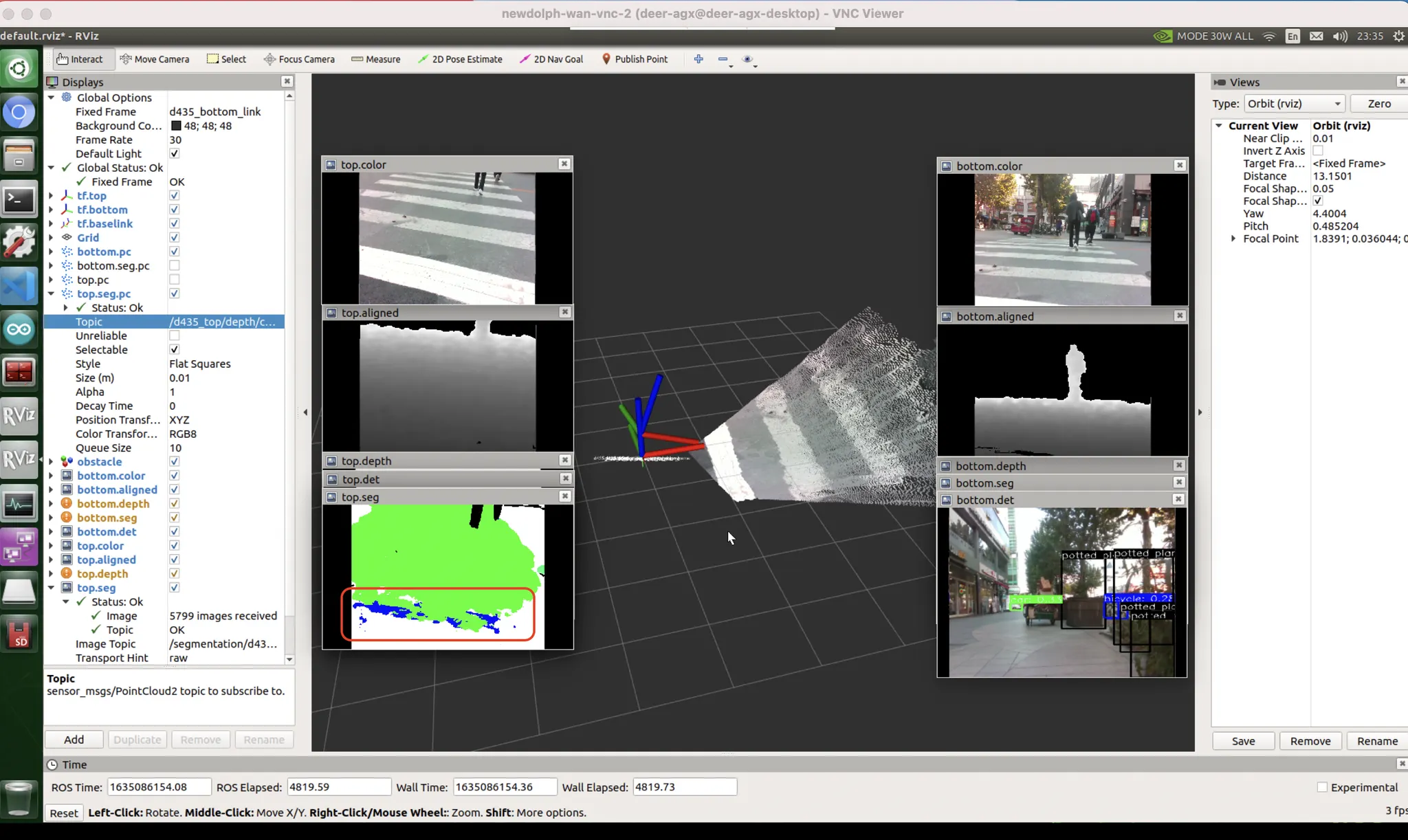Select the Interact tool
1408x840 pixels.
[x=80, y=59]
